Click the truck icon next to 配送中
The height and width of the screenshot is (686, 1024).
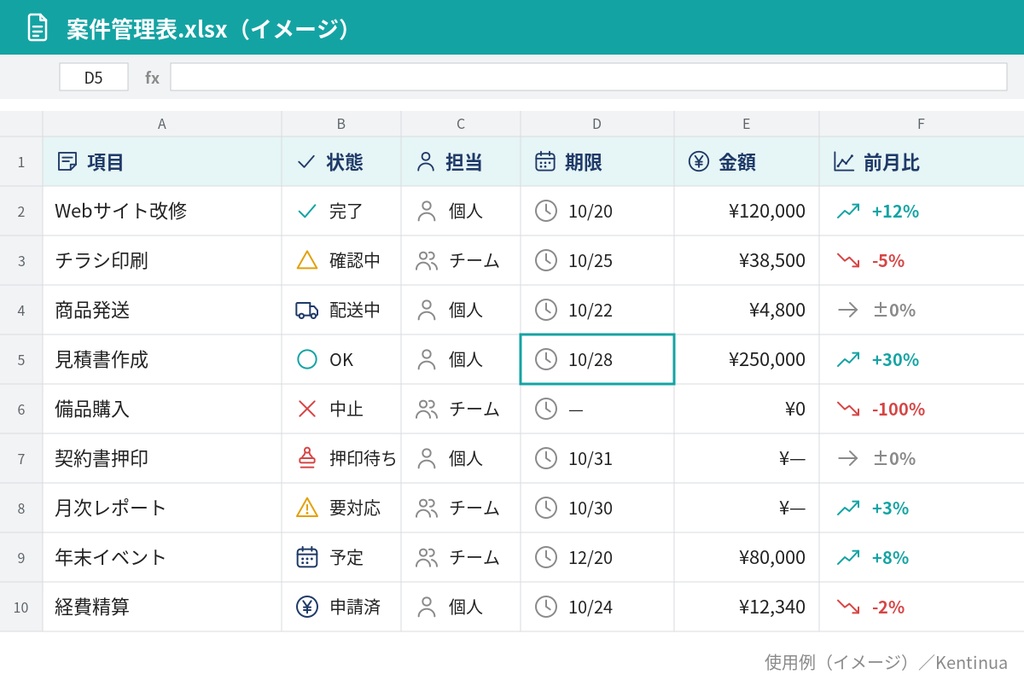point(307,310)
